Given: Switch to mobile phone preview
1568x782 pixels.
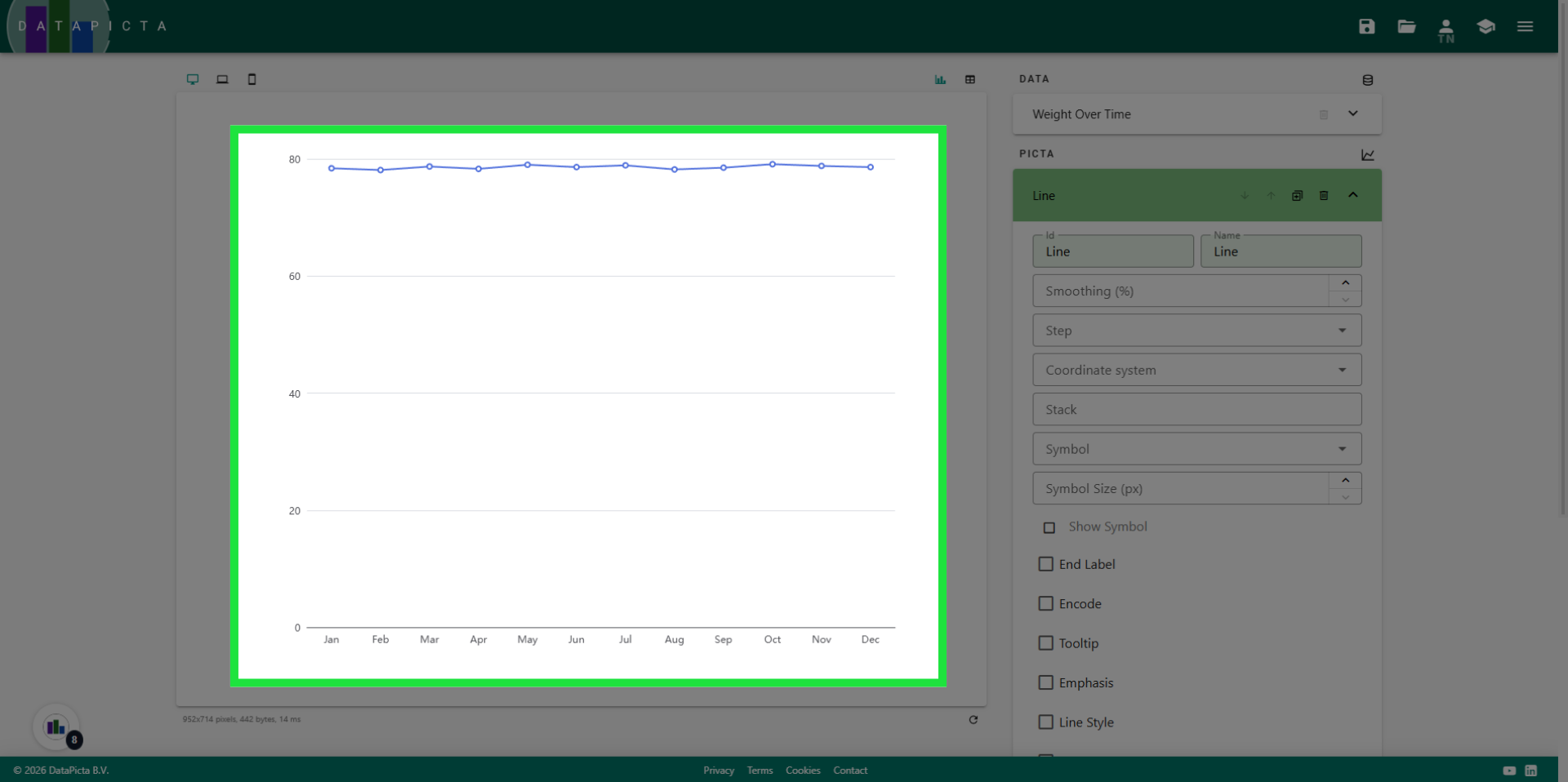Looking at the screenshot, I should 252,79.
